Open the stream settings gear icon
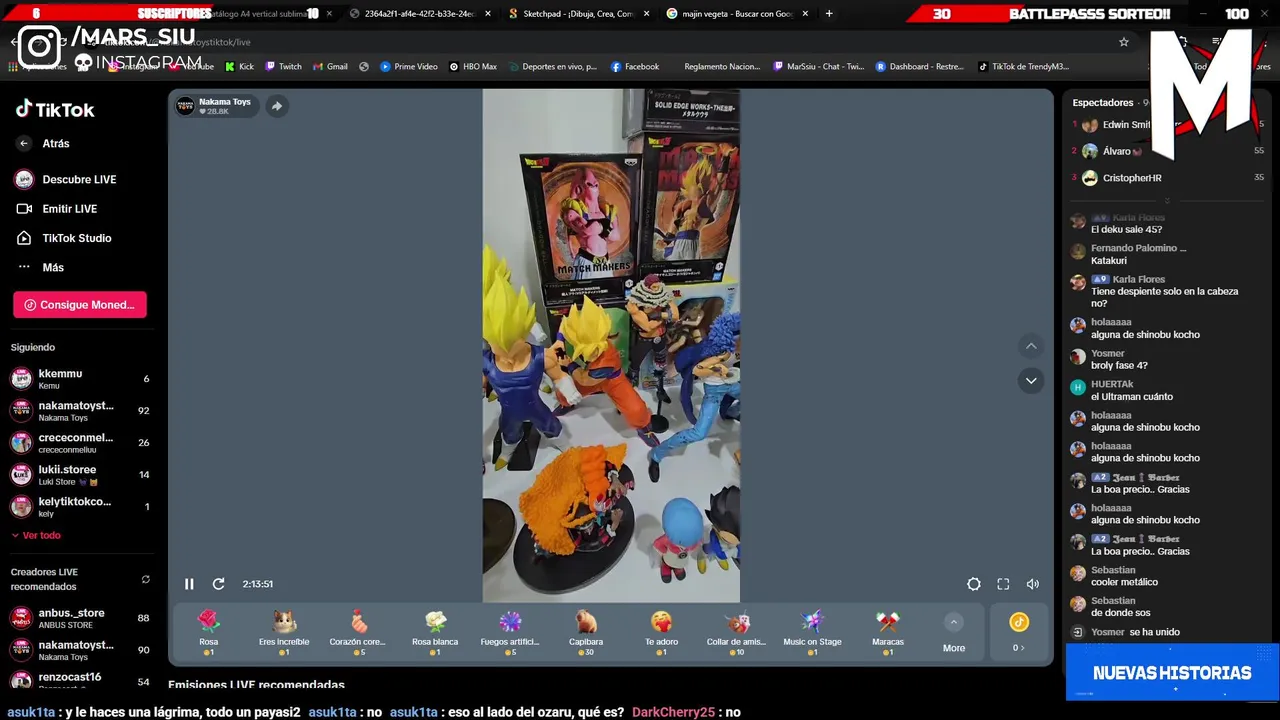 pyautogui.click(x=974, y=584)
